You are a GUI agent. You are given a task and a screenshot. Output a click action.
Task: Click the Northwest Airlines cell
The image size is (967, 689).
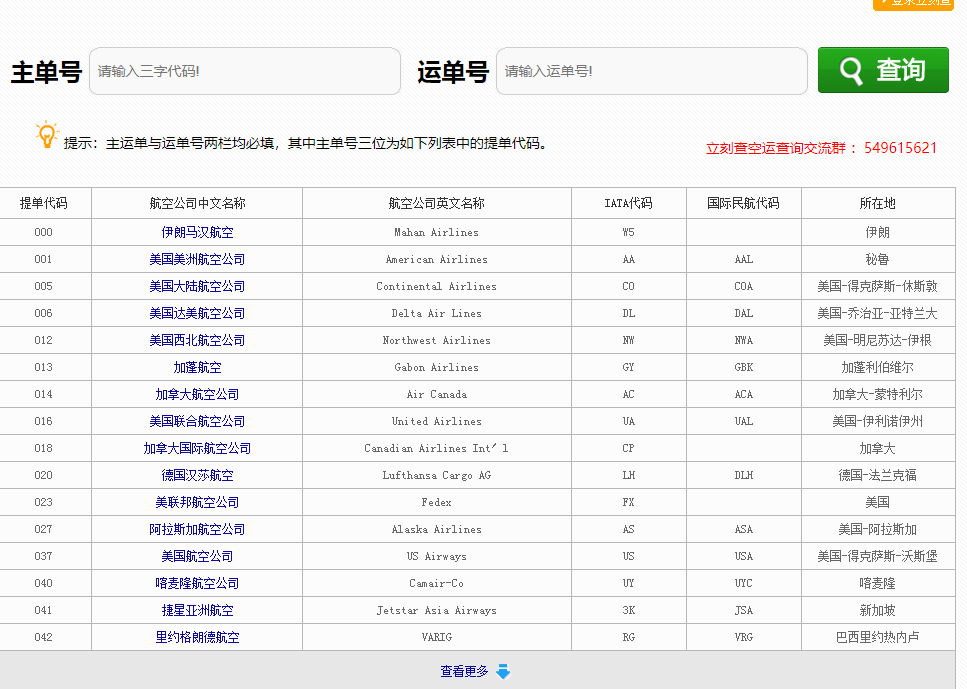(x=437, y=340)
